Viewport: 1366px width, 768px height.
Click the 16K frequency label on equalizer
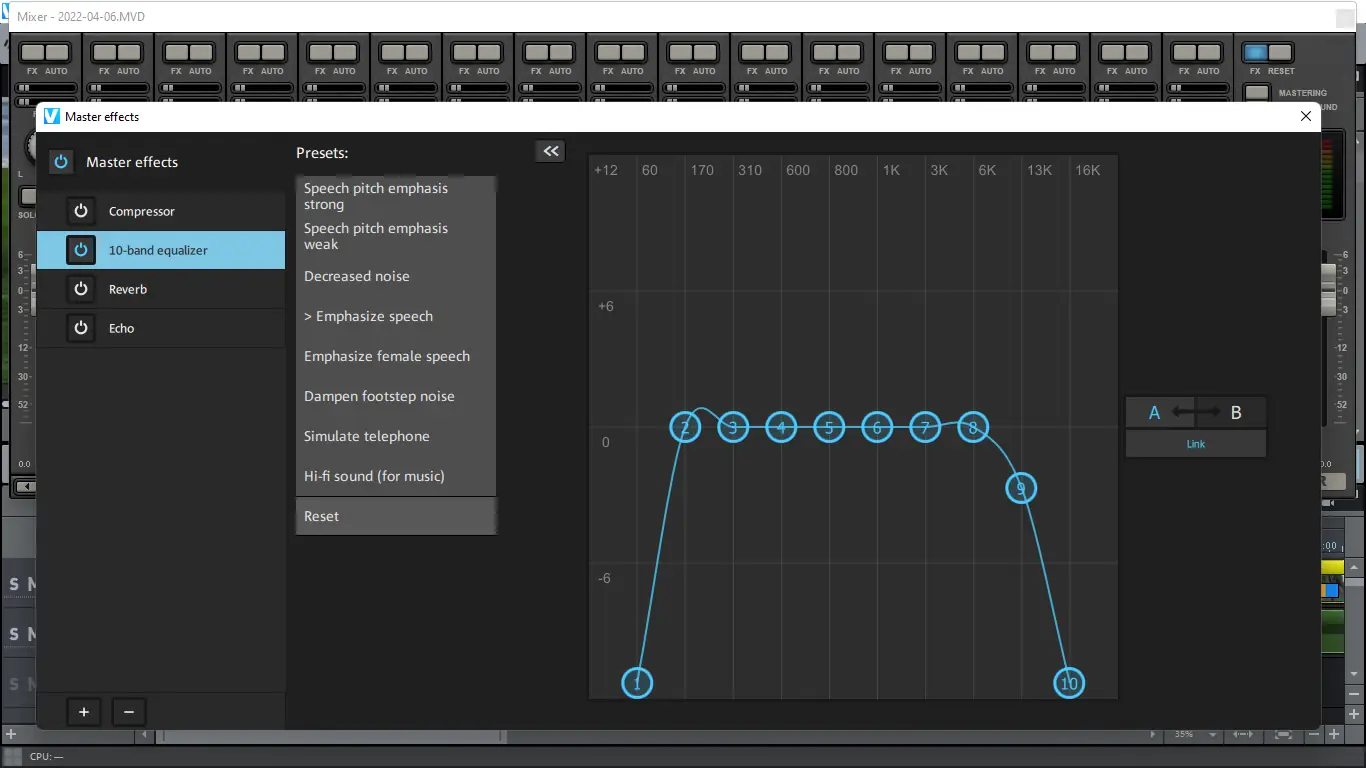coord(1088,170)
